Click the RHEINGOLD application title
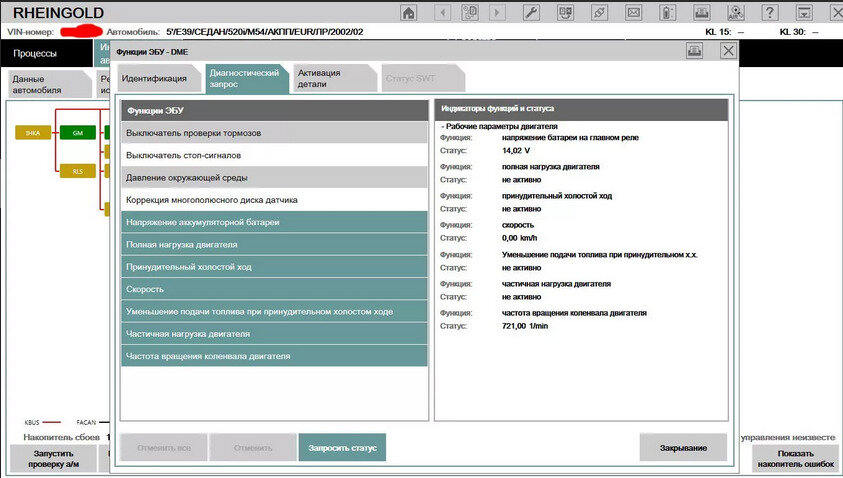Viewport: 843px width, 478px height. [x=58, y=13]
